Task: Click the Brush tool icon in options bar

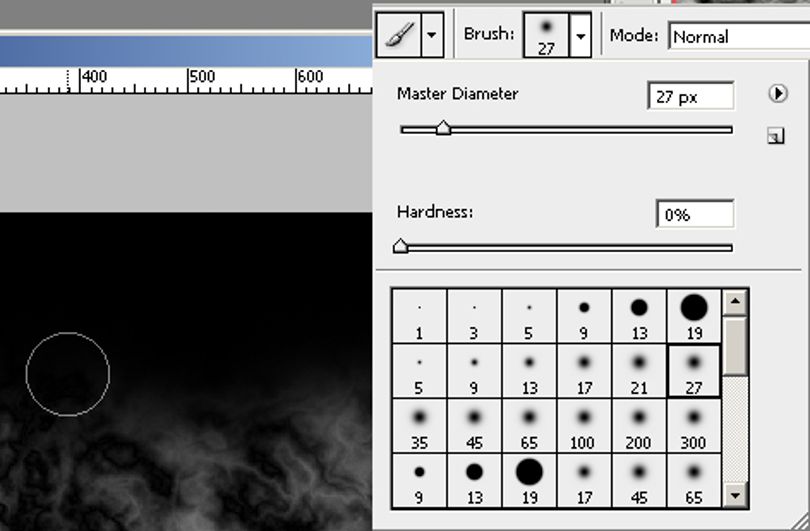Action: click(x=399, y=35)
